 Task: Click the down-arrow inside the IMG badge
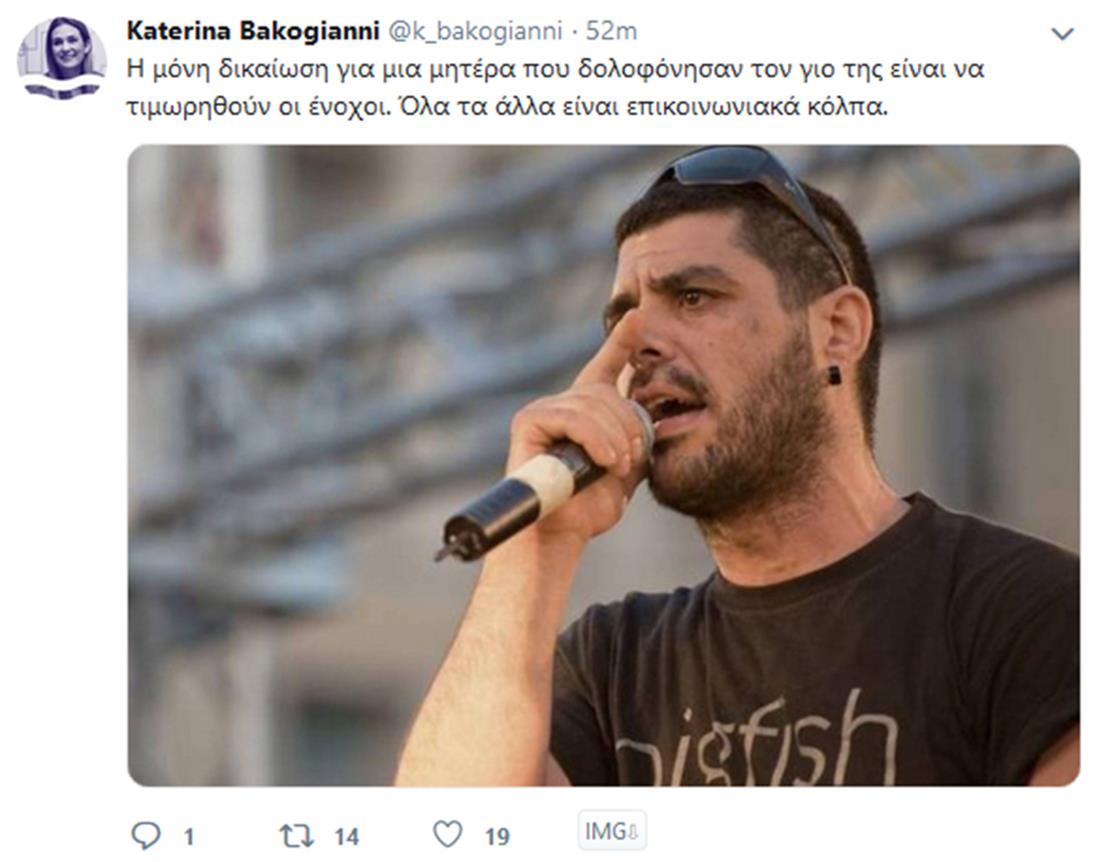coord(634,833)
